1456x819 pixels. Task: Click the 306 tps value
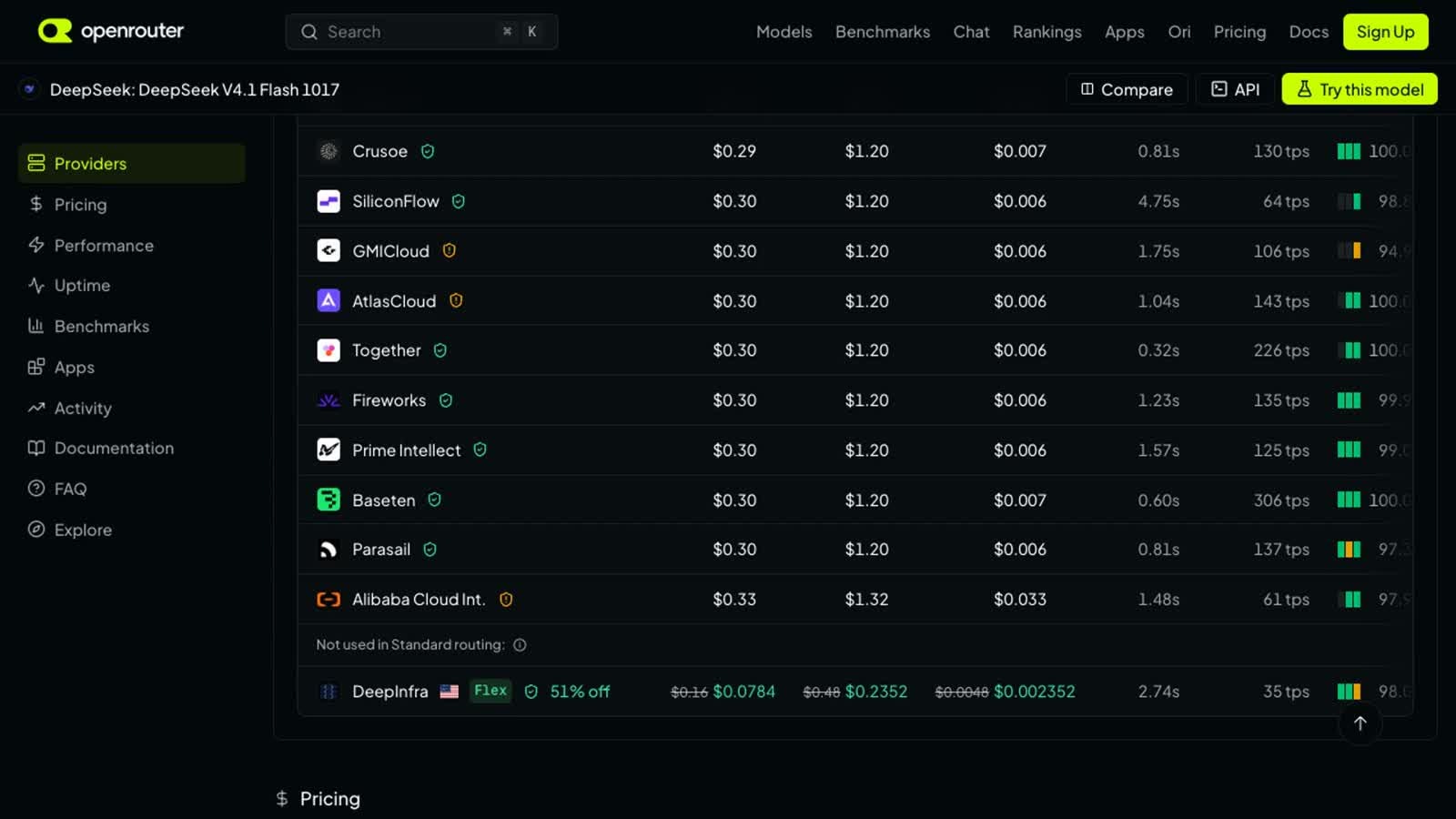point(1281,500)
